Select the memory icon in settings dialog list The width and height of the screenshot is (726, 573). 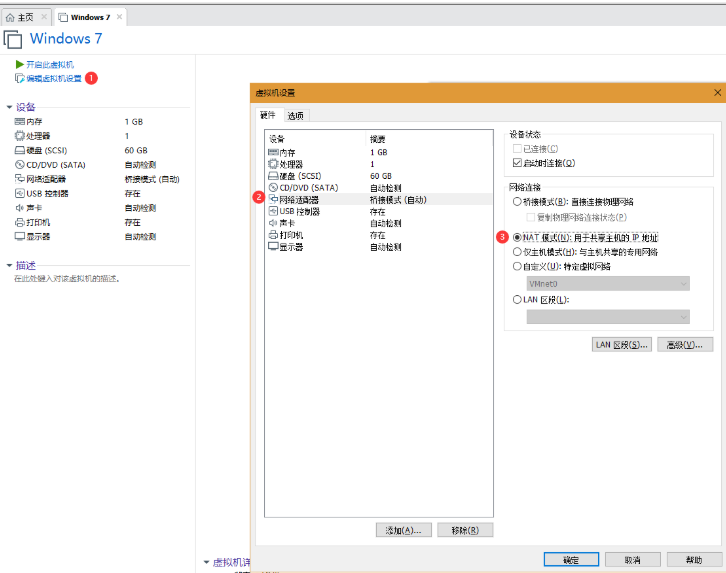273,152
